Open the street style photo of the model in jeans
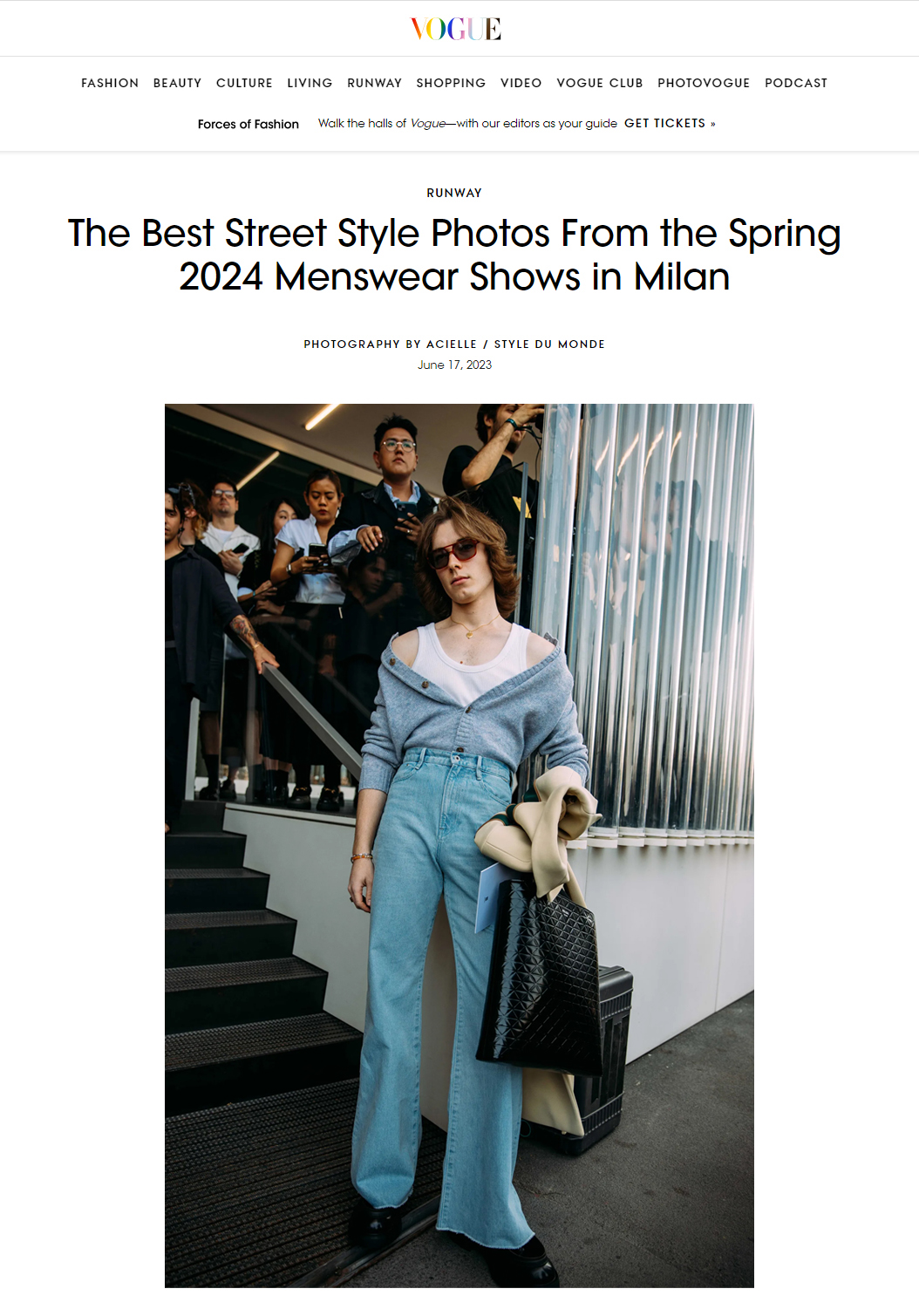 459,845
